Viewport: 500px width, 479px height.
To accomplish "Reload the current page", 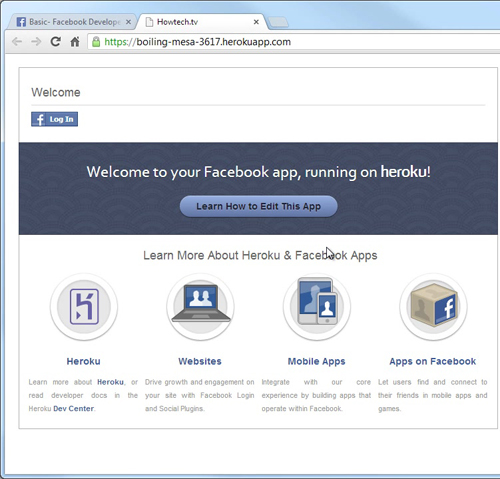I will click(55, 42).
